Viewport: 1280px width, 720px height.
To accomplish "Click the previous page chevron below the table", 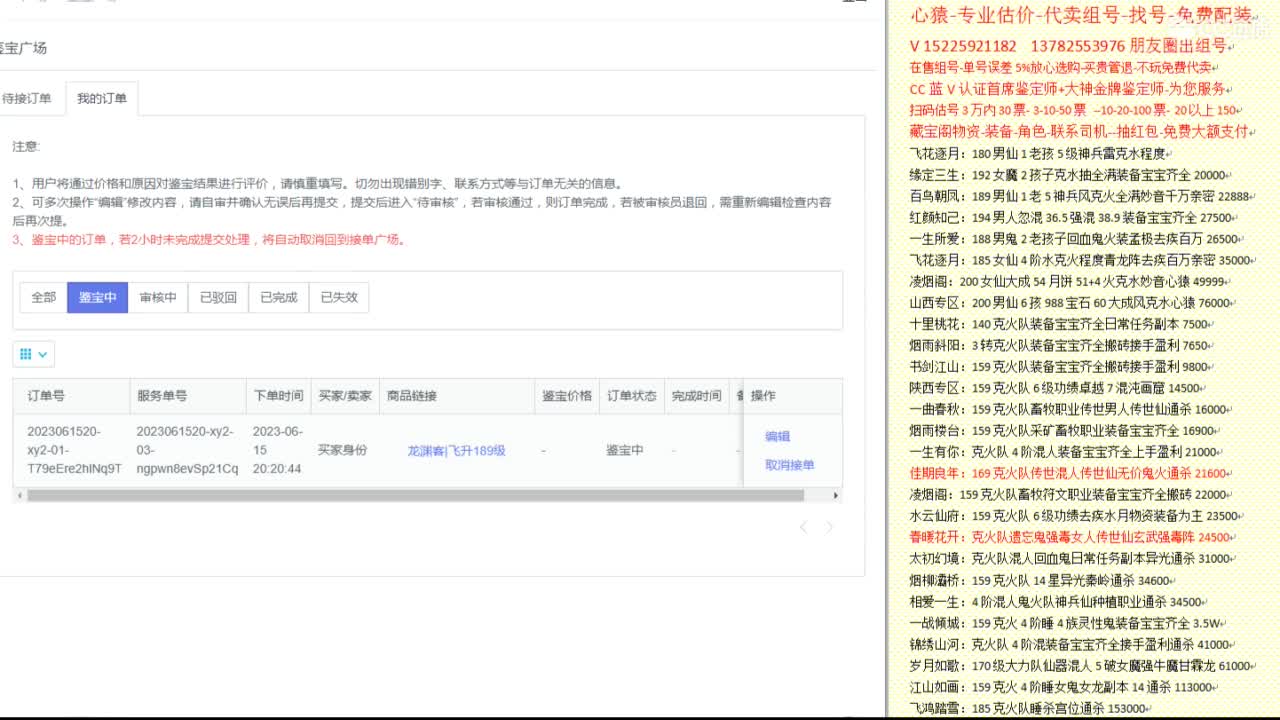I will [803, 527].
